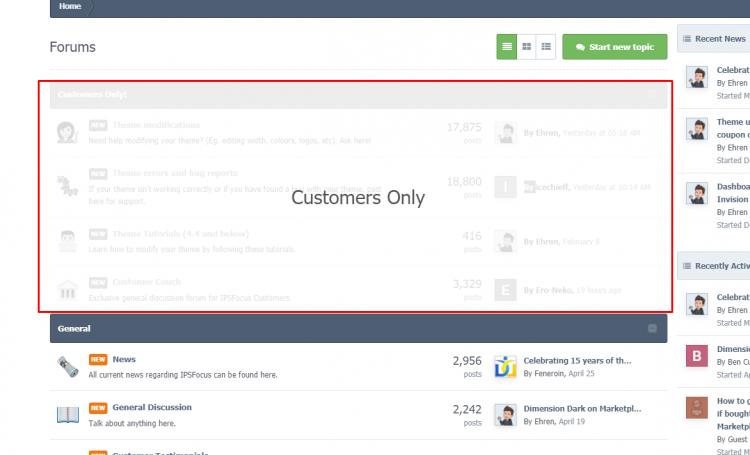This screenshot has width=750, height=455.
Task: Click the NEW badge beside General Discussion
Action: [x=98, y=407]
